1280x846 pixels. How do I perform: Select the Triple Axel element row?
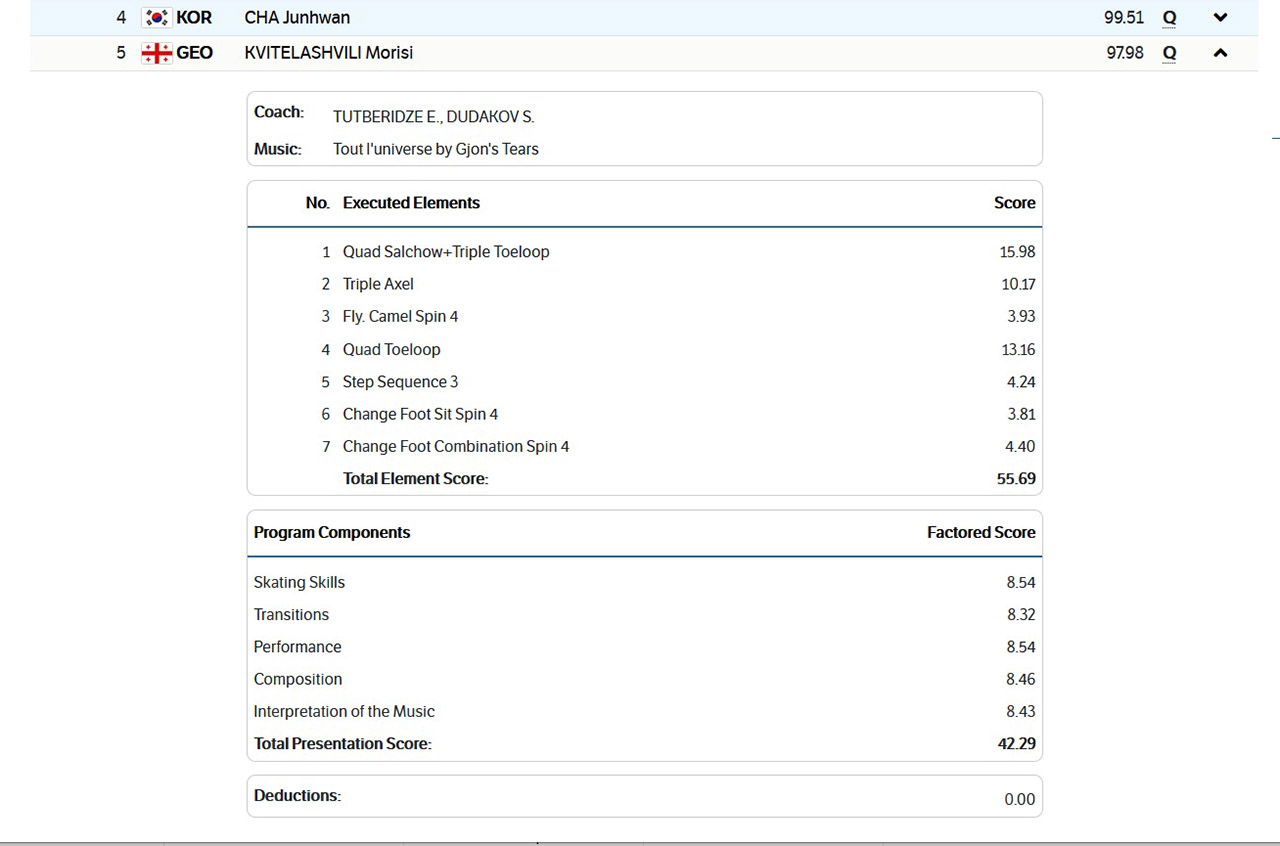point(378,284)
